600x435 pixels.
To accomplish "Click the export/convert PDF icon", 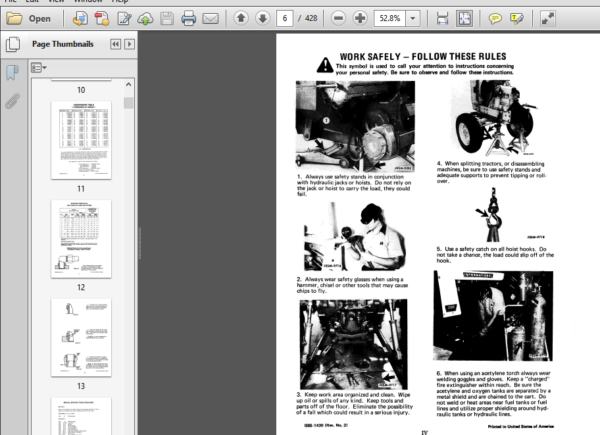I will pos(80,18).
